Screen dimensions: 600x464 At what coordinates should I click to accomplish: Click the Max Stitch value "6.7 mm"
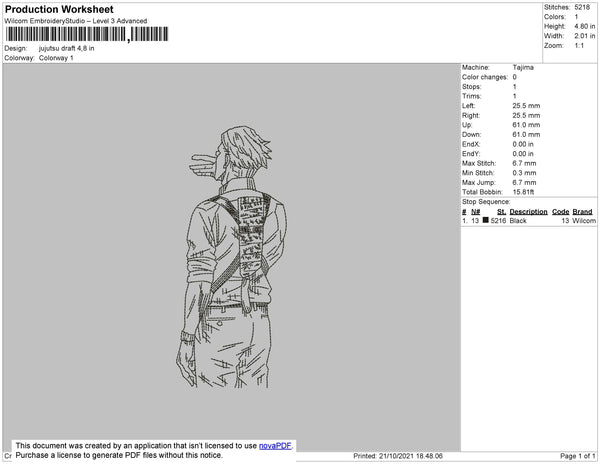pyautogui.click(x=524, y=163)
